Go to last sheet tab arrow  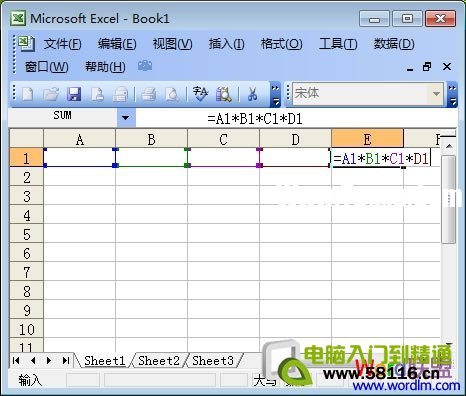[66, 360]
